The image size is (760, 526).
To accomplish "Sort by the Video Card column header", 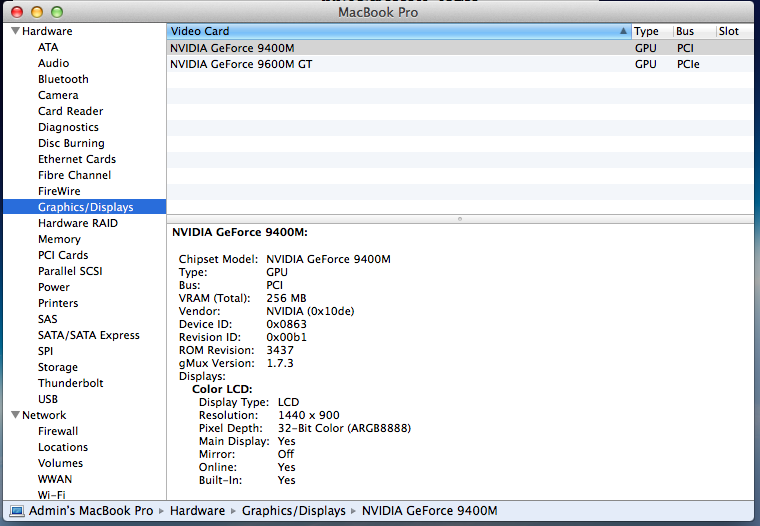I will point(398,31).
